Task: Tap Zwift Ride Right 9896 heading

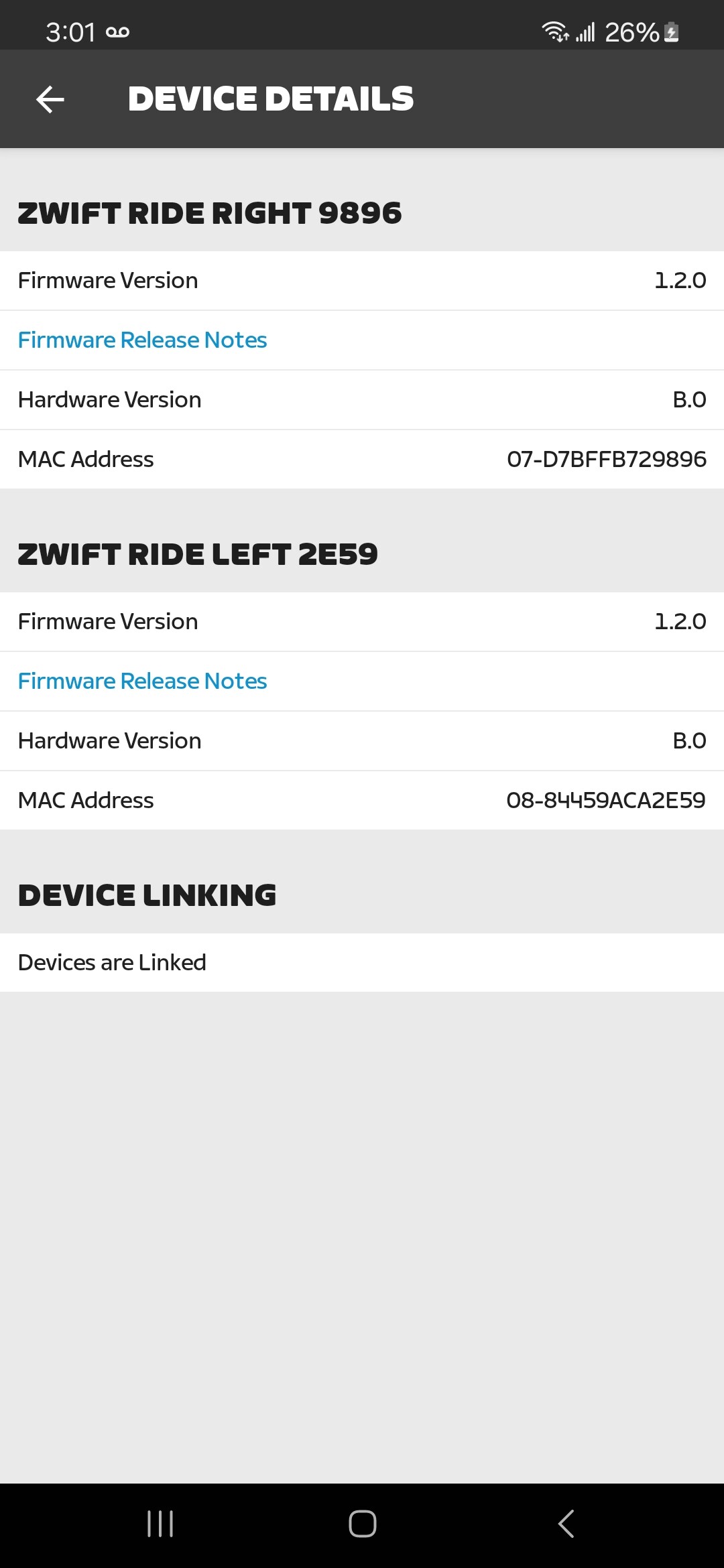Action: (210, 213)
